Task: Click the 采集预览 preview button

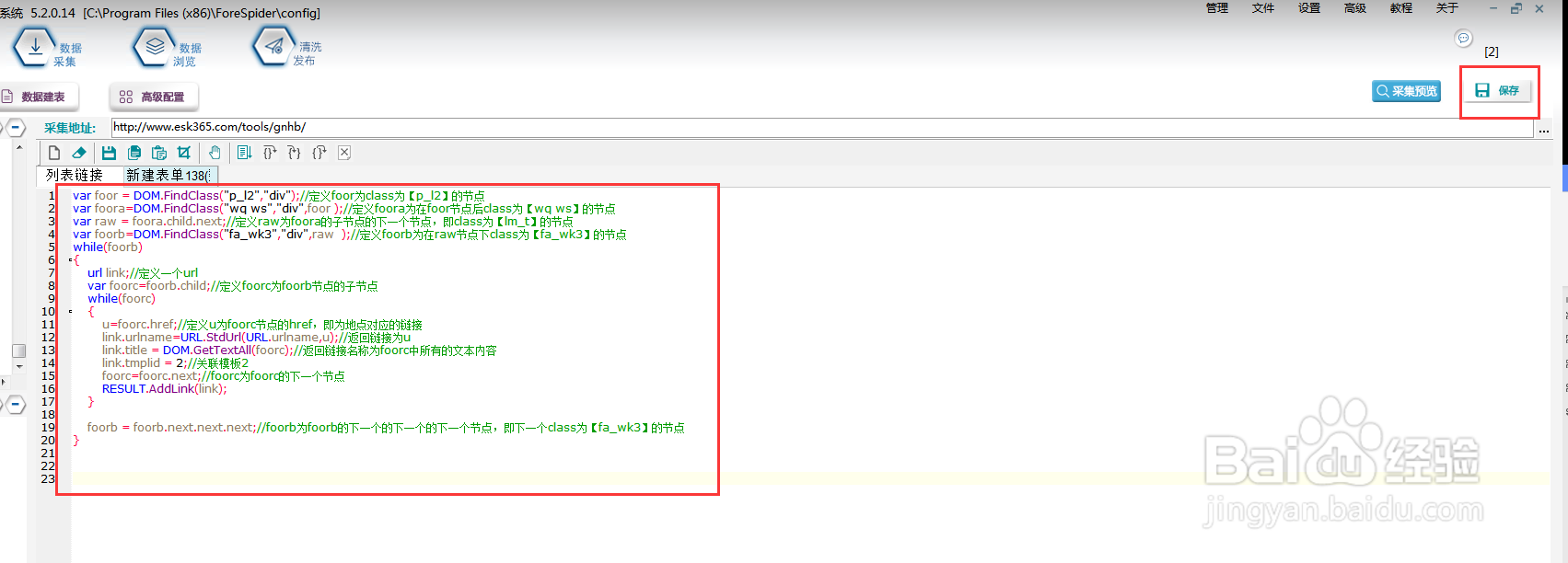Action: pyautogui.click(x=1406, y=91)
